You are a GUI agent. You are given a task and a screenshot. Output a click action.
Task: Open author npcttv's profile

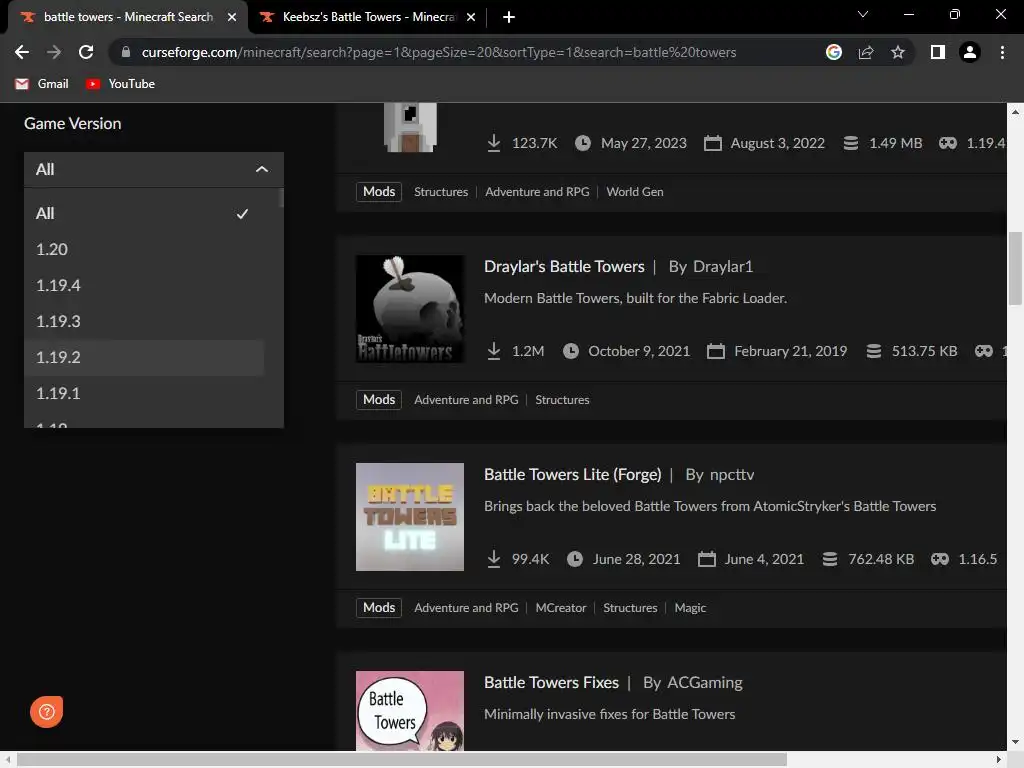click(731, 475)
